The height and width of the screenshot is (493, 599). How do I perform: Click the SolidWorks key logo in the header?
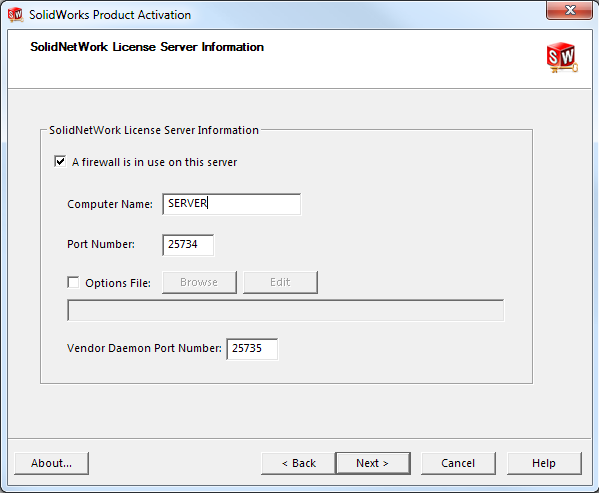[x=562, y=58]
